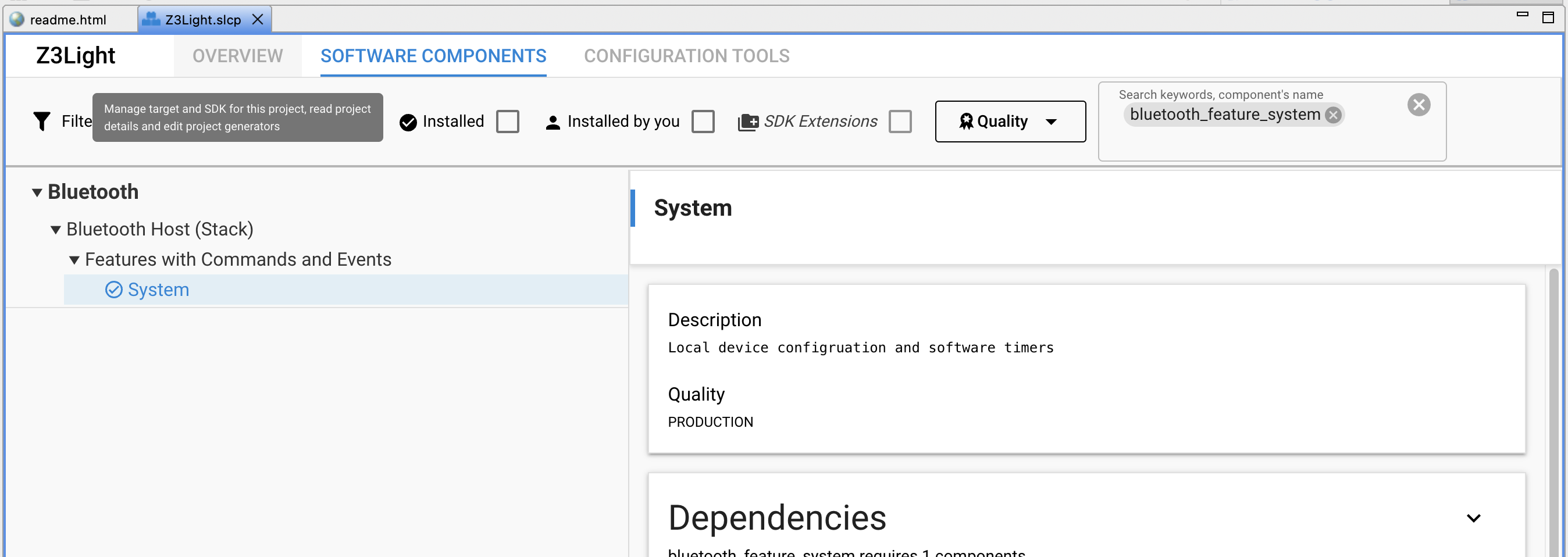
Task: Collapse the Bluetooth Host (Stack) node
Action: pyautogui.click(x=55, y=230)
